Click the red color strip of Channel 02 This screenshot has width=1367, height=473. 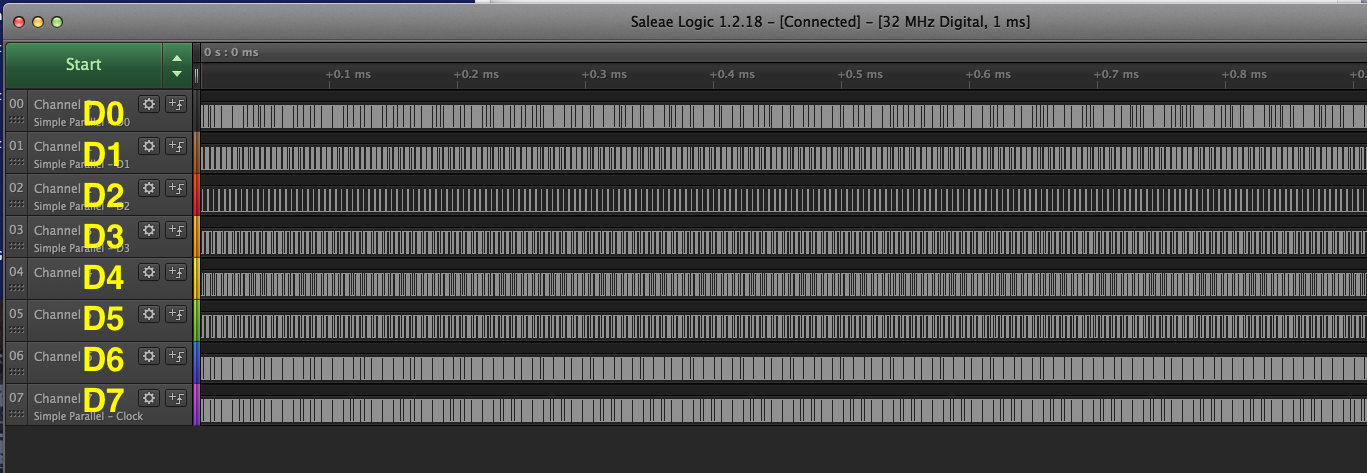pos(197,194)
